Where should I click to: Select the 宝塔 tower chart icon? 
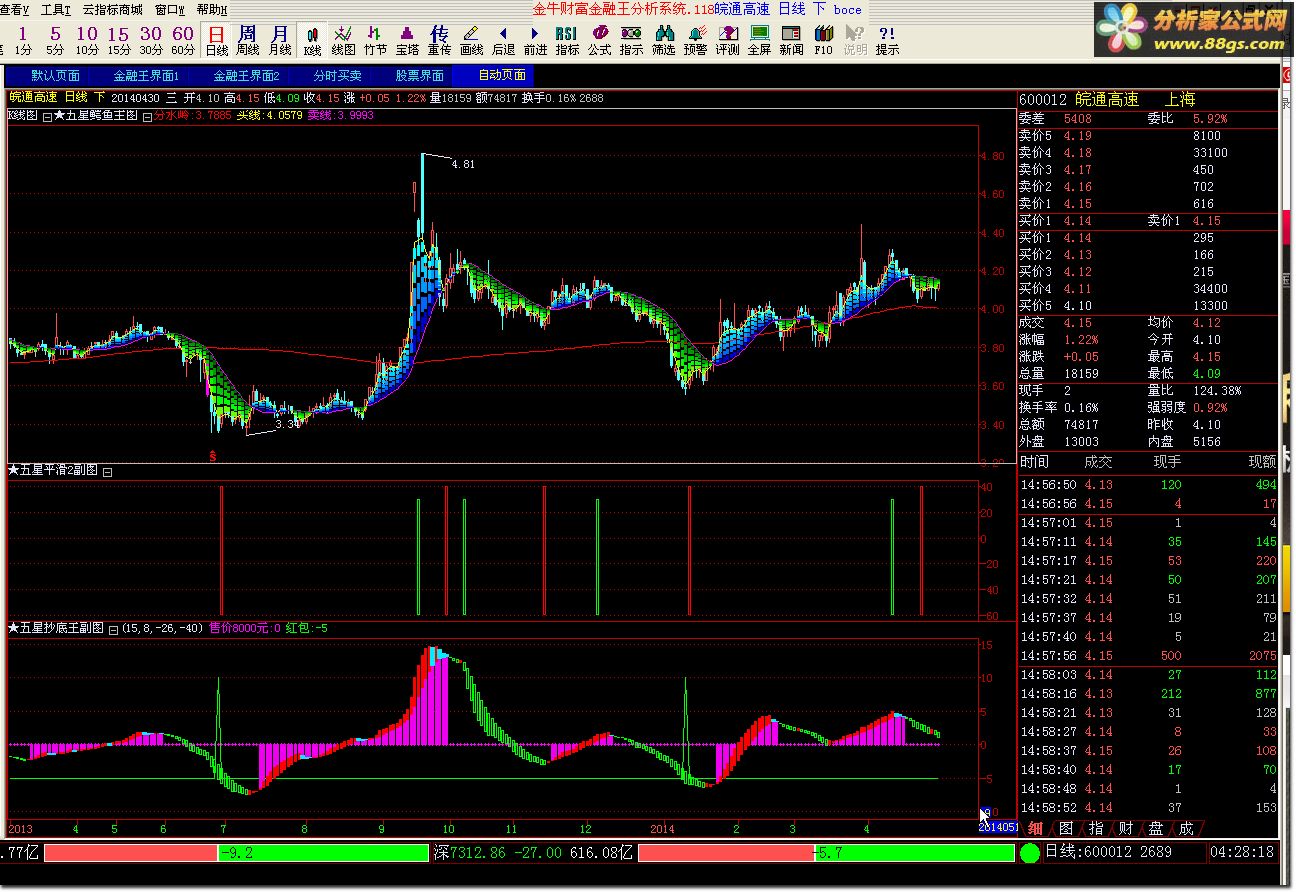click(x=407, y=40)
